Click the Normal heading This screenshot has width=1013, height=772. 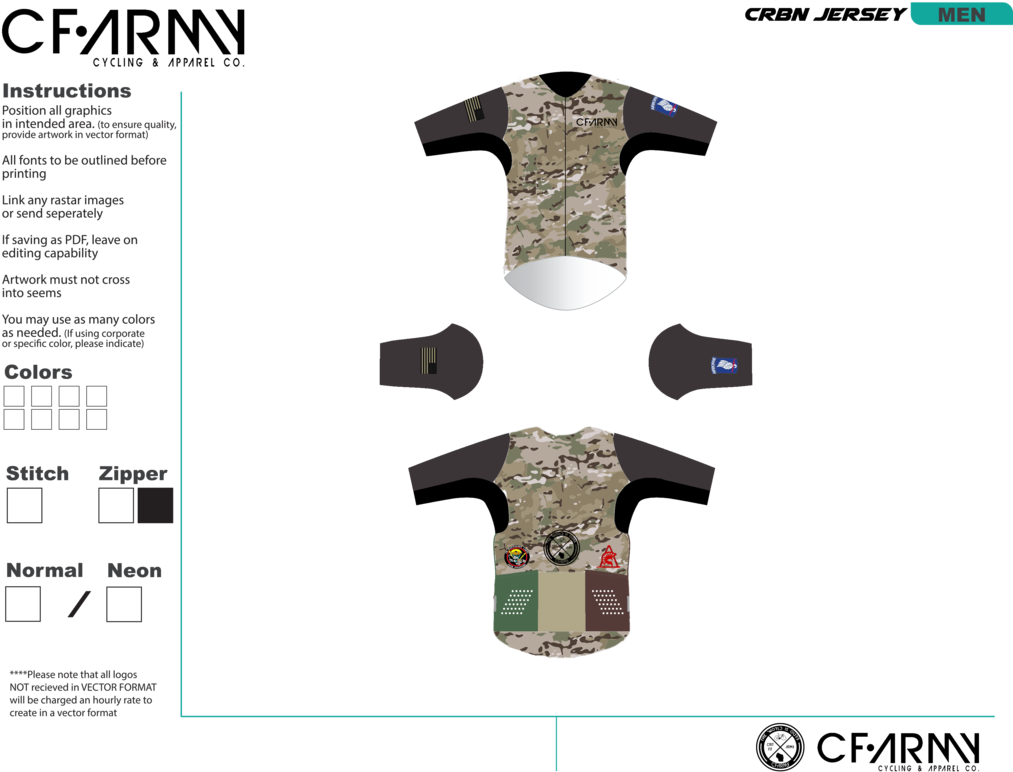45,570
